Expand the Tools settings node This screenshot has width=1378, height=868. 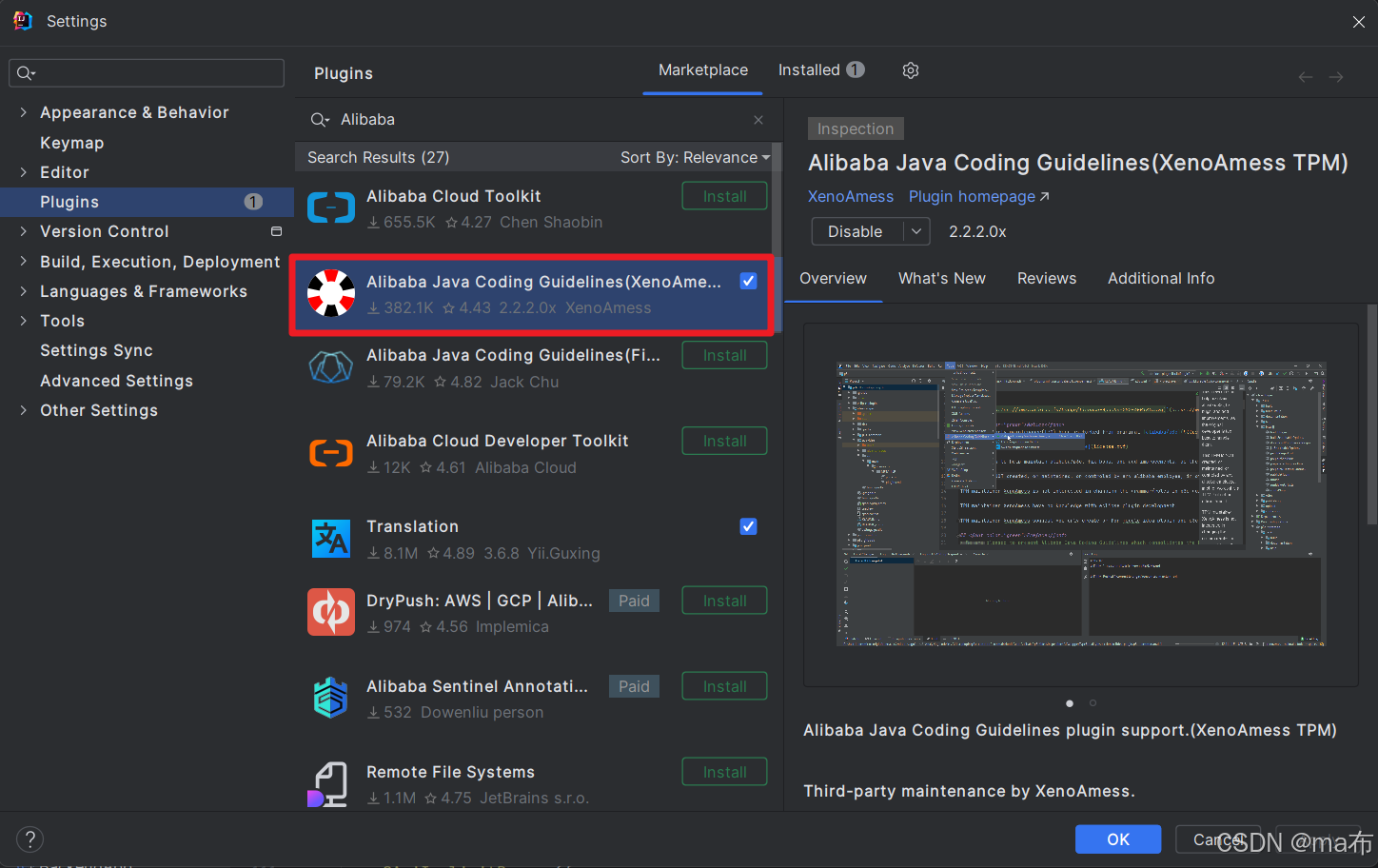pyautogui.click(x=23, y=321)
